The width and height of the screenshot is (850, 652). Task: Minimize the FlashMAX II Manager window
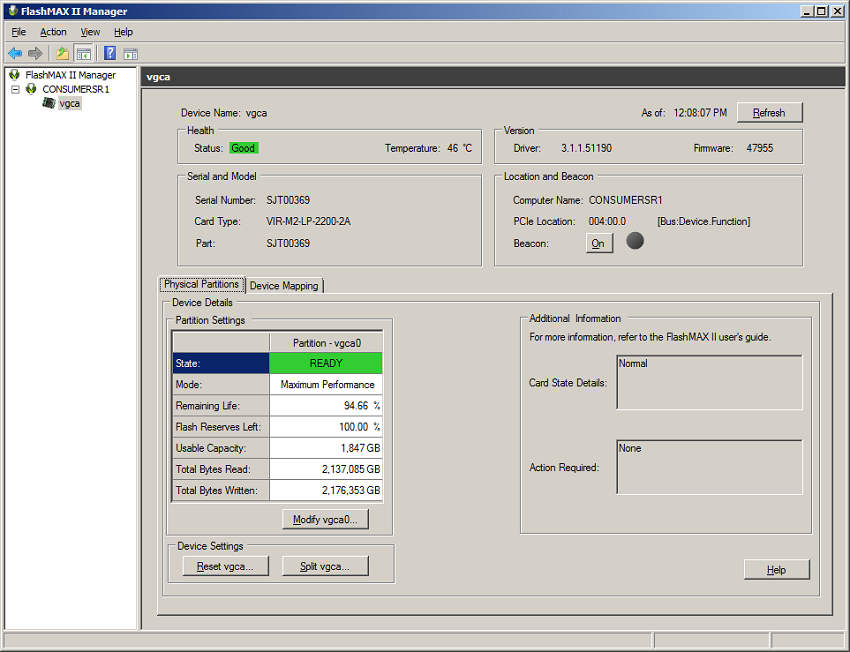pos(808,11)
